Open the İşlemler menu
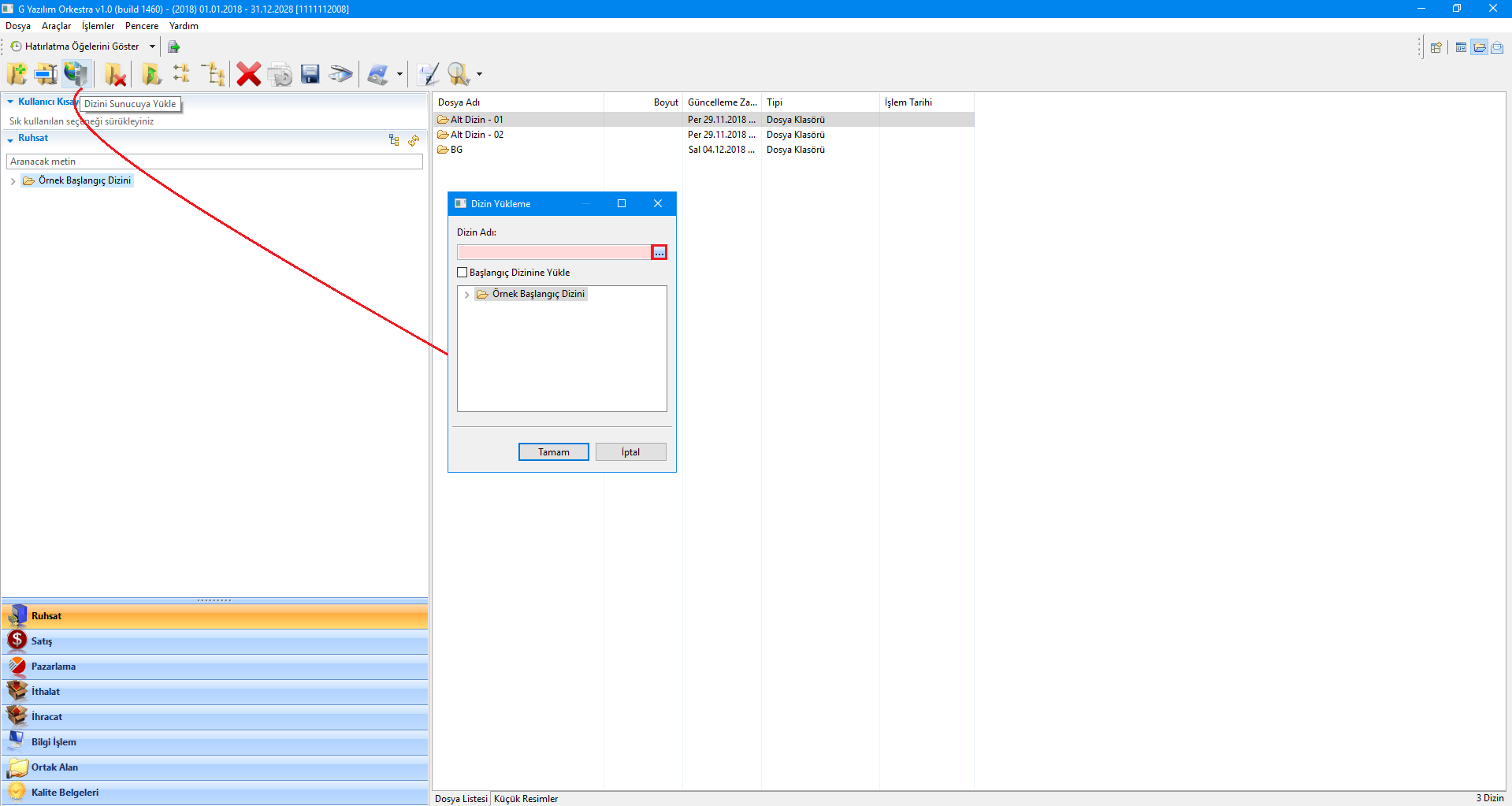The width and height of the screenshot is (1512, 806). [98, 26]
